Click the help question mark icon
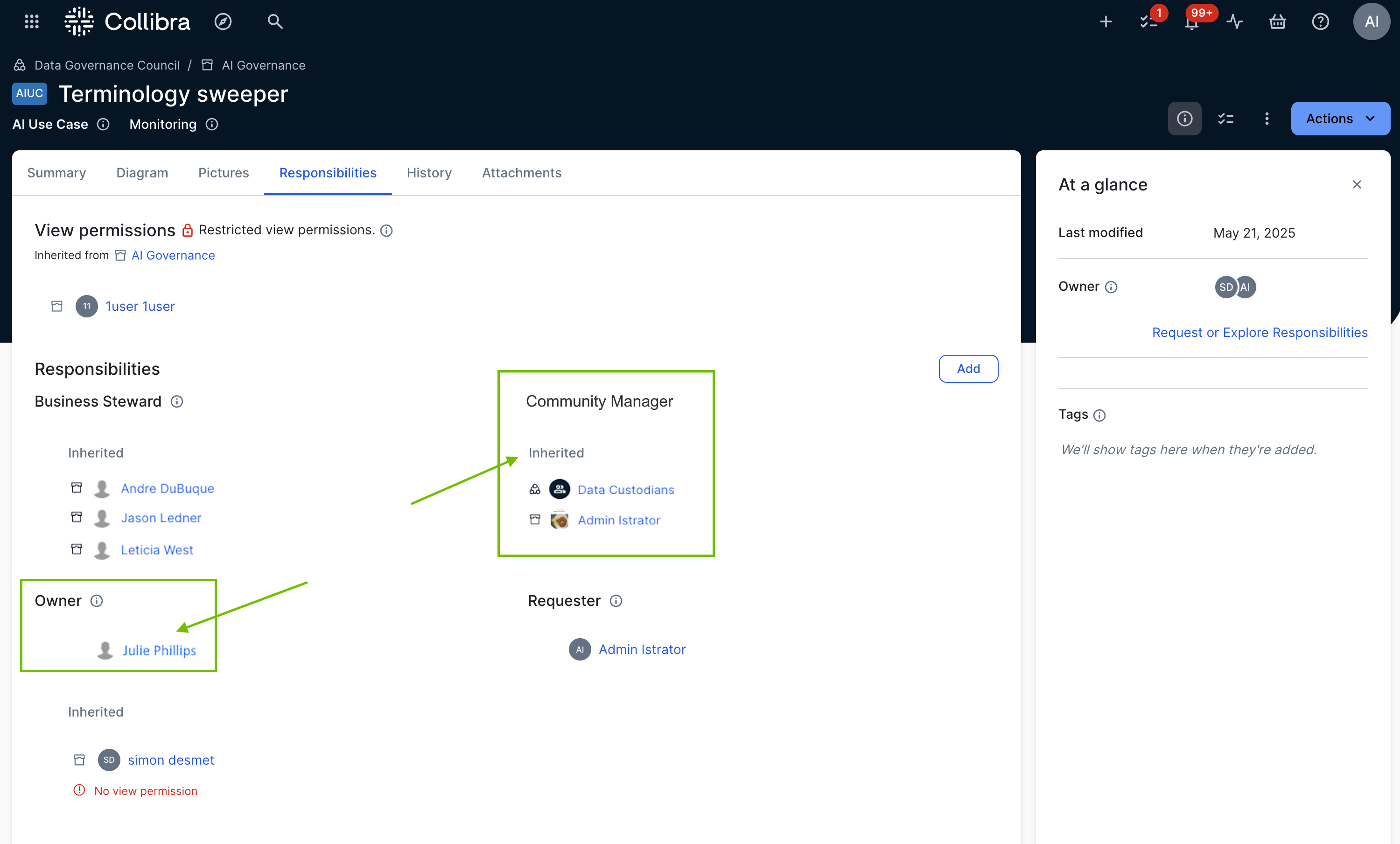The height and width of the screenshot is (844, 1400). [1320, 21]
